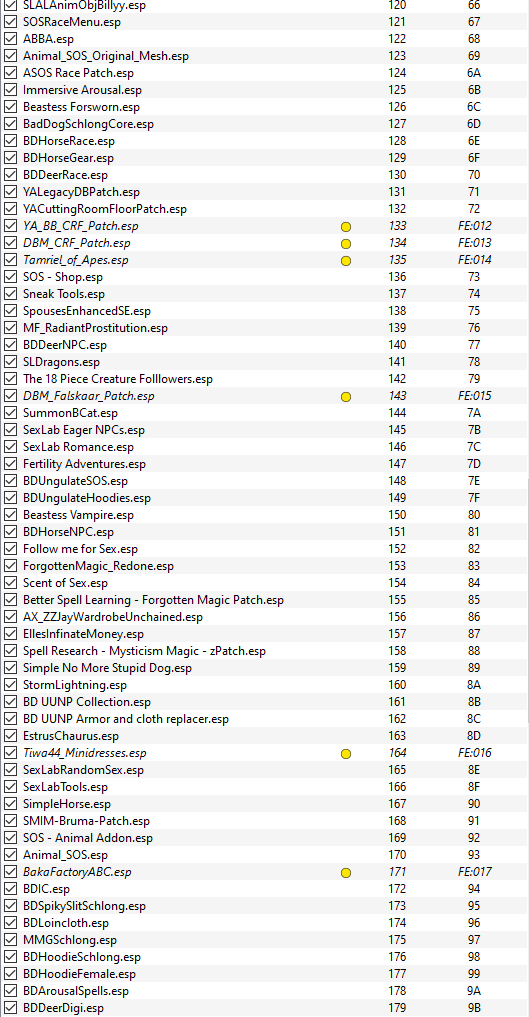Toggle the BDDeerDigi.esp checkbox

(10, 1007)
